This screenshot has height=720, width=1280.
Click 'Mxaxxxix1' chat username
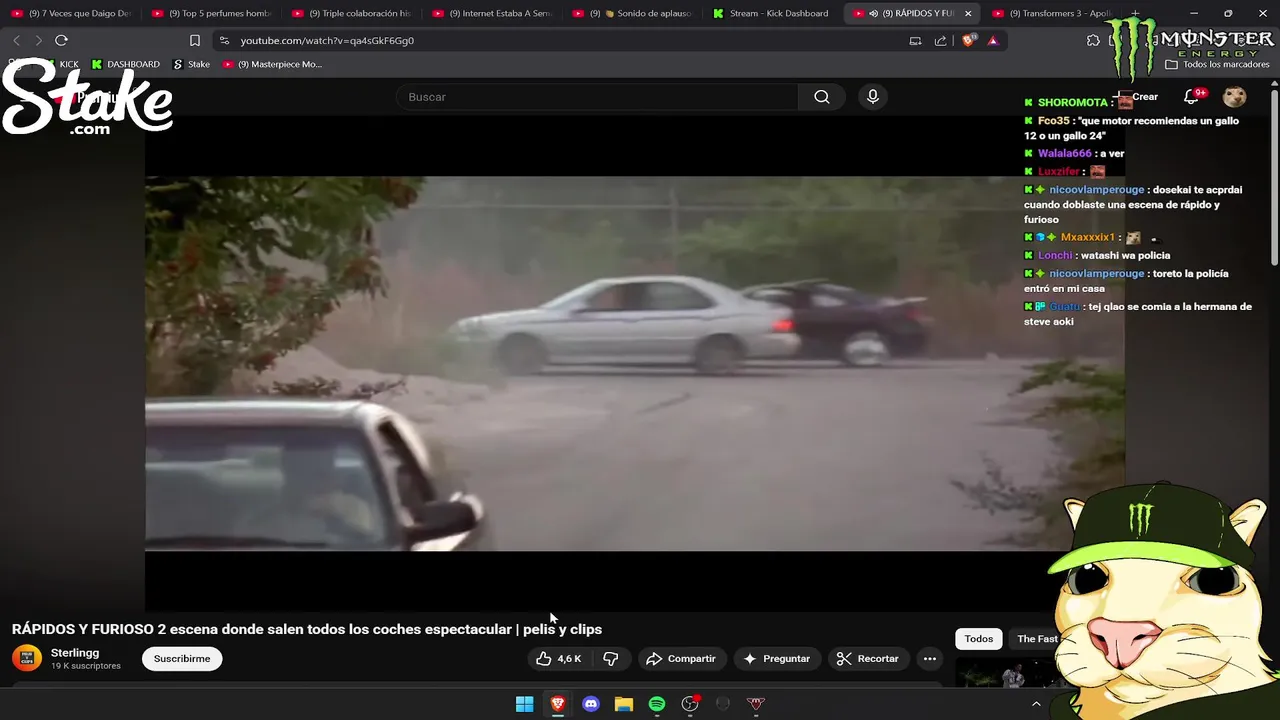(x=1088, y=238)
